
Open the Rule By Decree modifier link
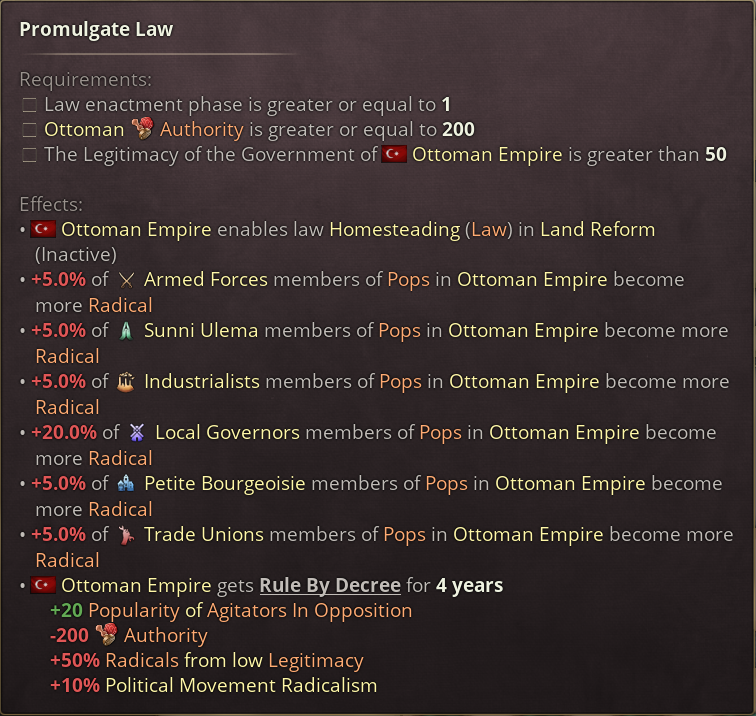330,585
